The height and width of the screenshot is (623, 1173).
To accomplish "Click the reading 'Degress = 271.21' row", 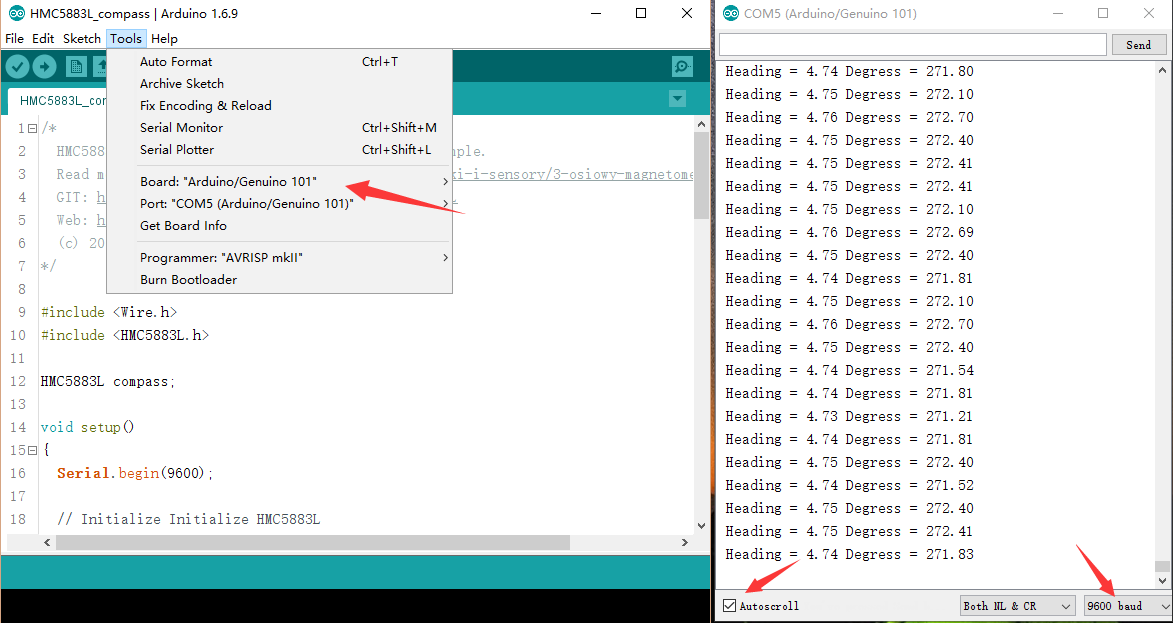I will pyautogui.click(x=850, y=416).
